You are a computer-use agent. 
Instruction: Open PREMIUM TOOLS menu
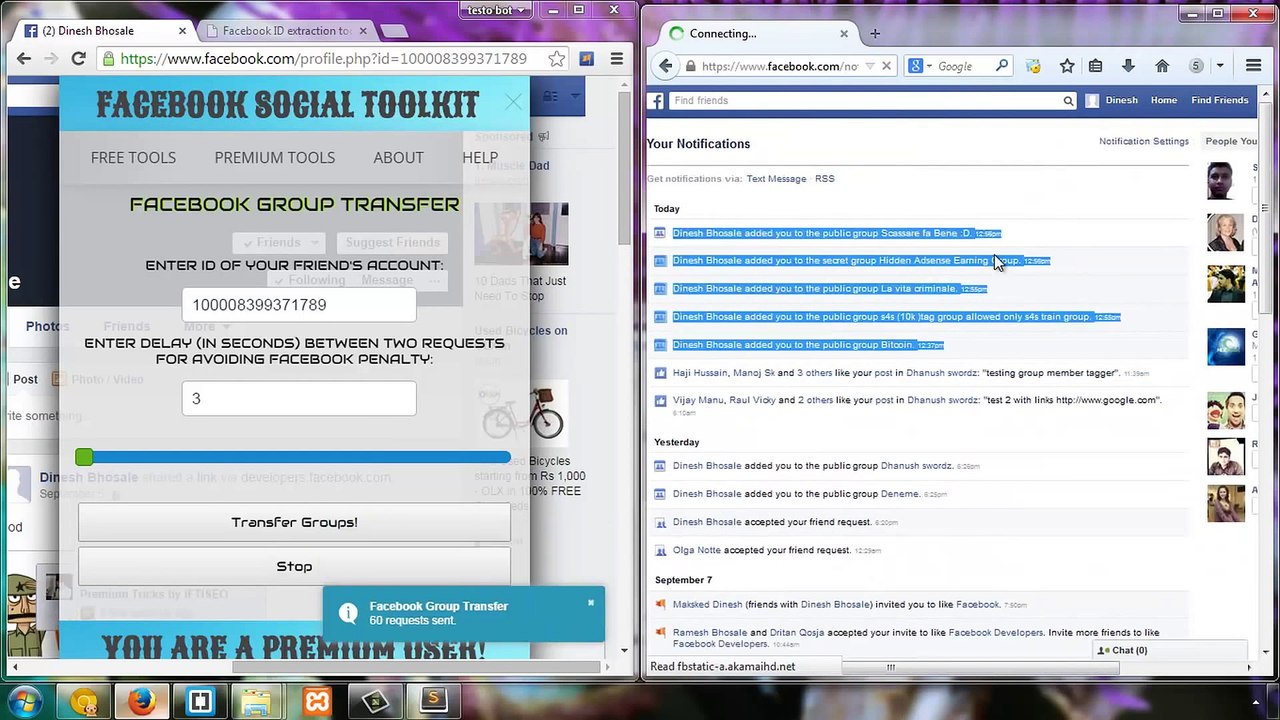click(x=274, y=157)
